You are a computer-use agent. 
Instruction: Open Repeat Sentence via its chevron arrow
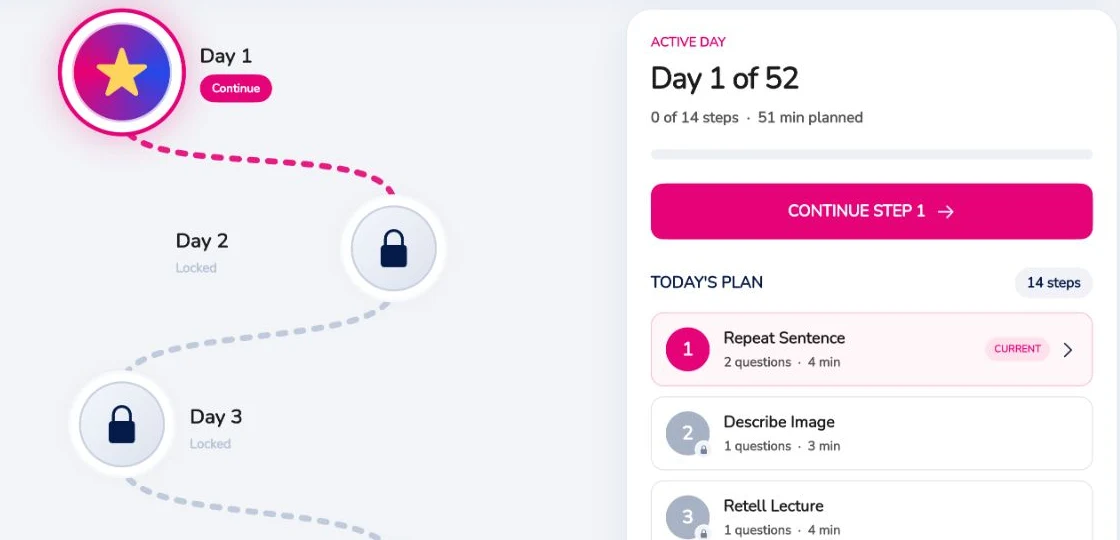[1068, 349]
